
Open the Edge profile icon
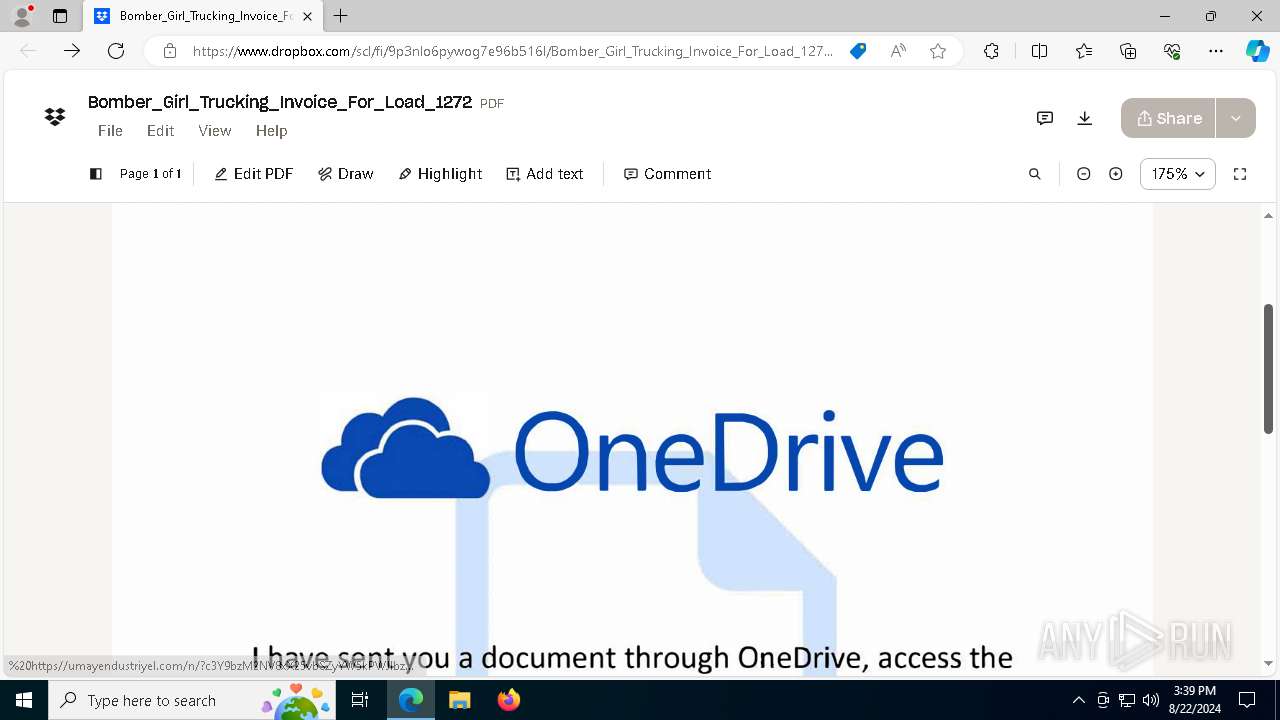pyautogui.click(x=22, y=16)
